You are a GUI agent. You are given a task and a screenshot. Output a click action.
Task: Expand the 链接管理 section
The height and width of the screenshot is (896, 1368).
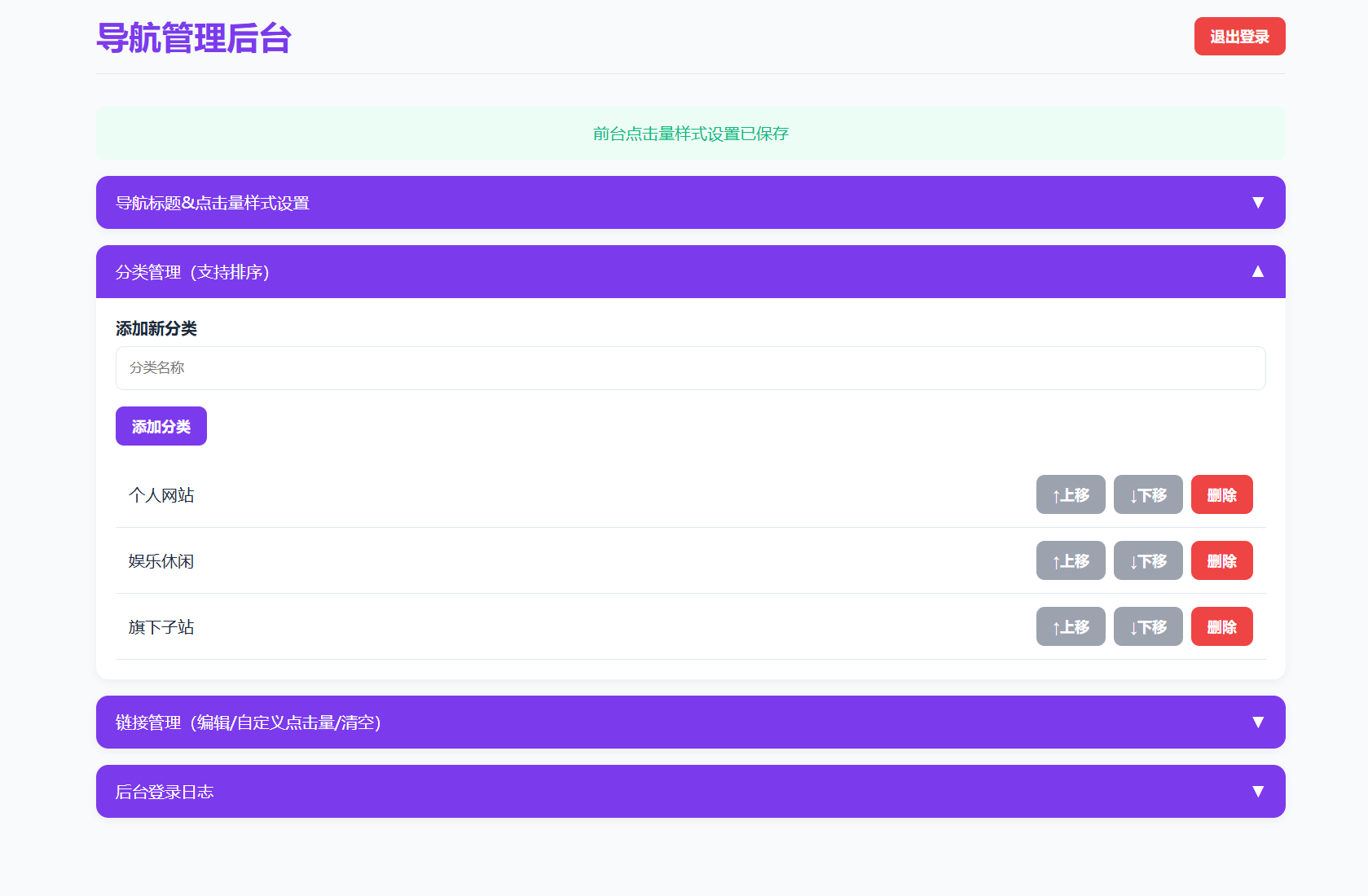point(689,722)
